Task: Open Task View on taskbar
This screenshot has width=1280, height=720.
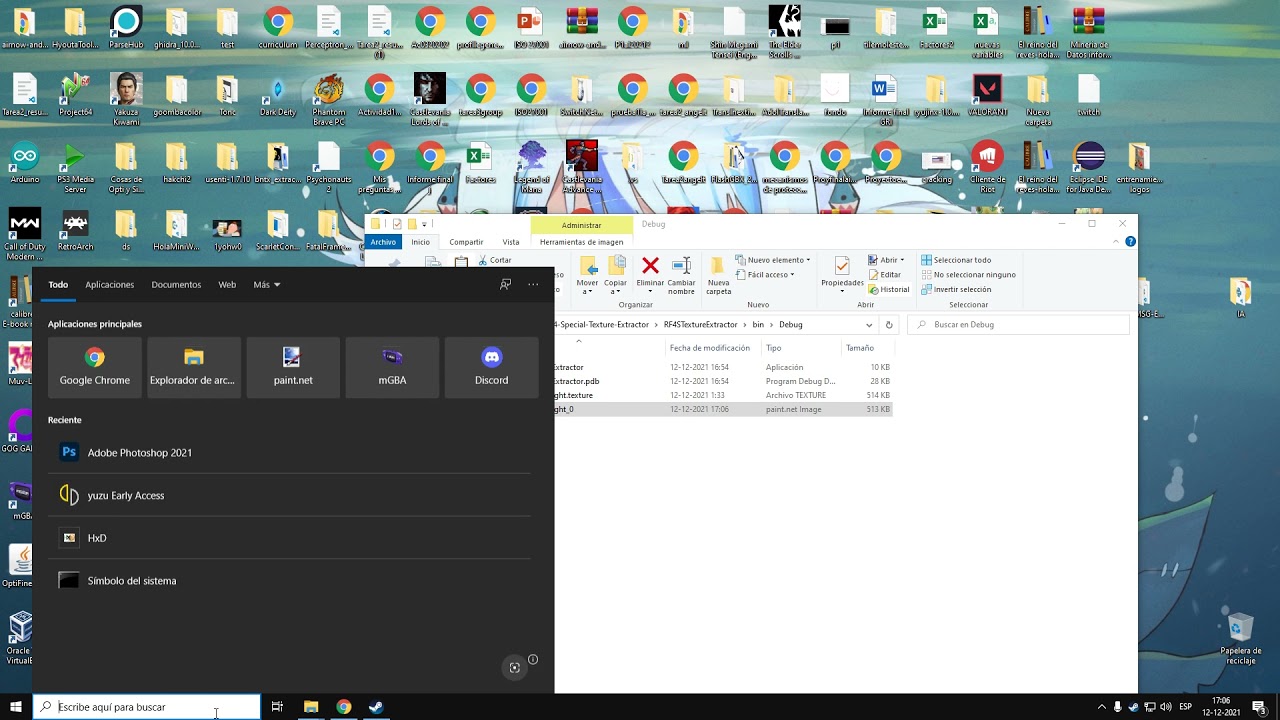Action: 277,707
